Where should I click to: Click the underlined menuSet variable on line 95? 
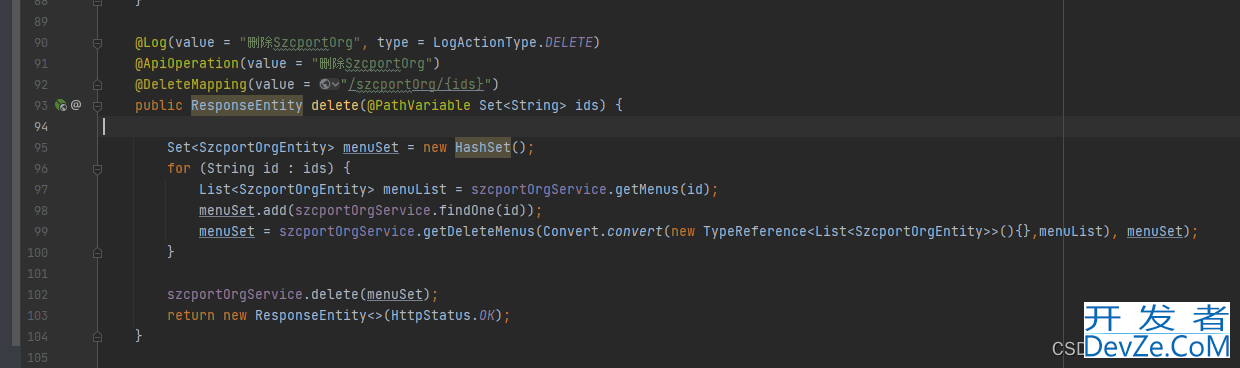click(x=371, y=147)
